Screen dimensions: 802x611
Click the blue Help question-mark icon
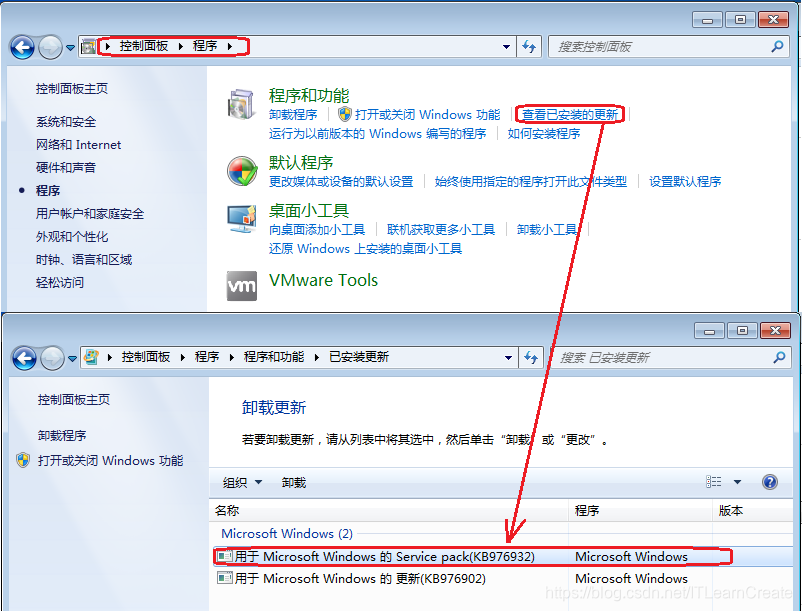tap(769, 482)
